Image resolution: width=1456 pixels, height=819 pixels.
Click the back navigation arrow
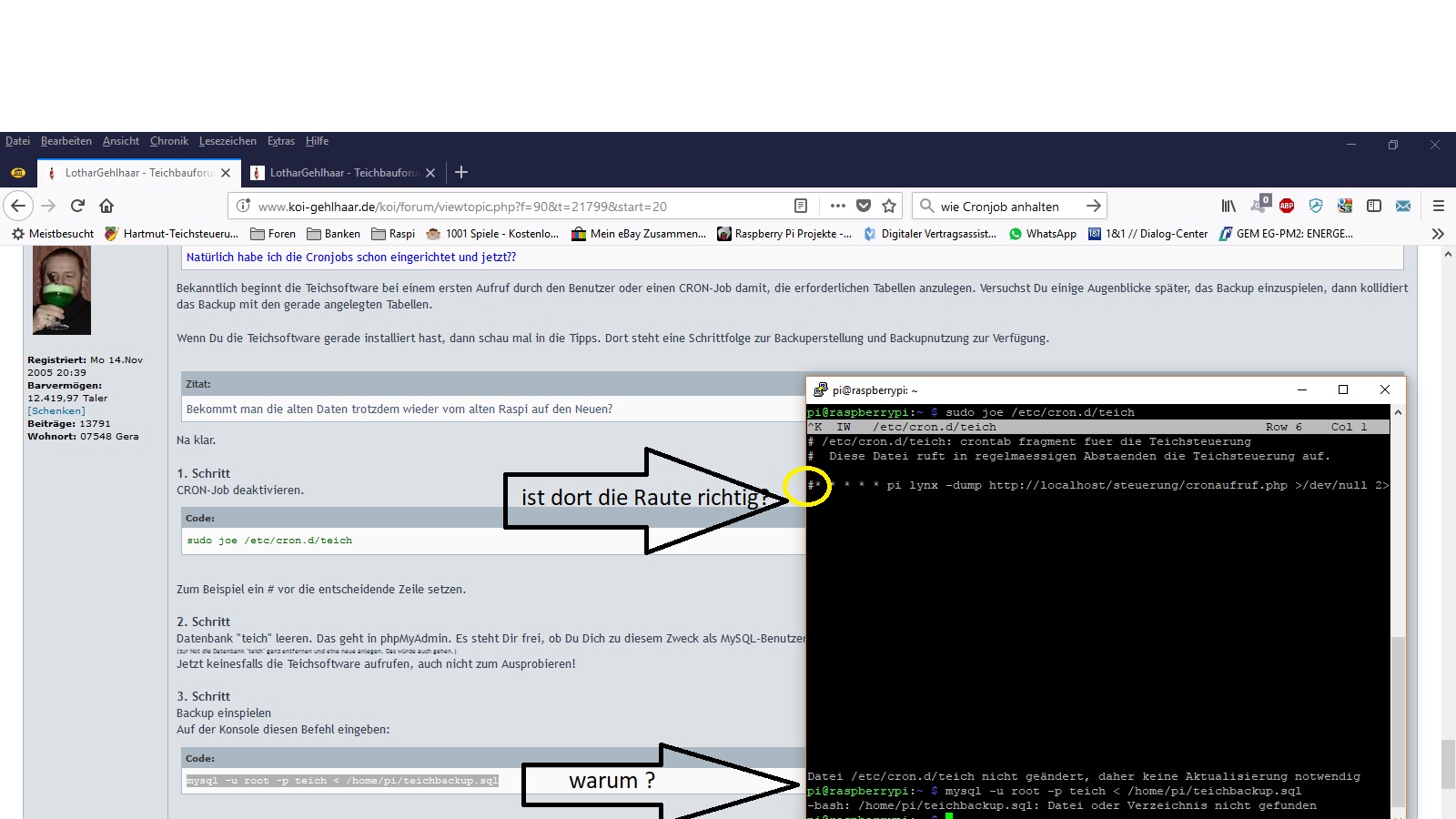click(x=19, y=206)
